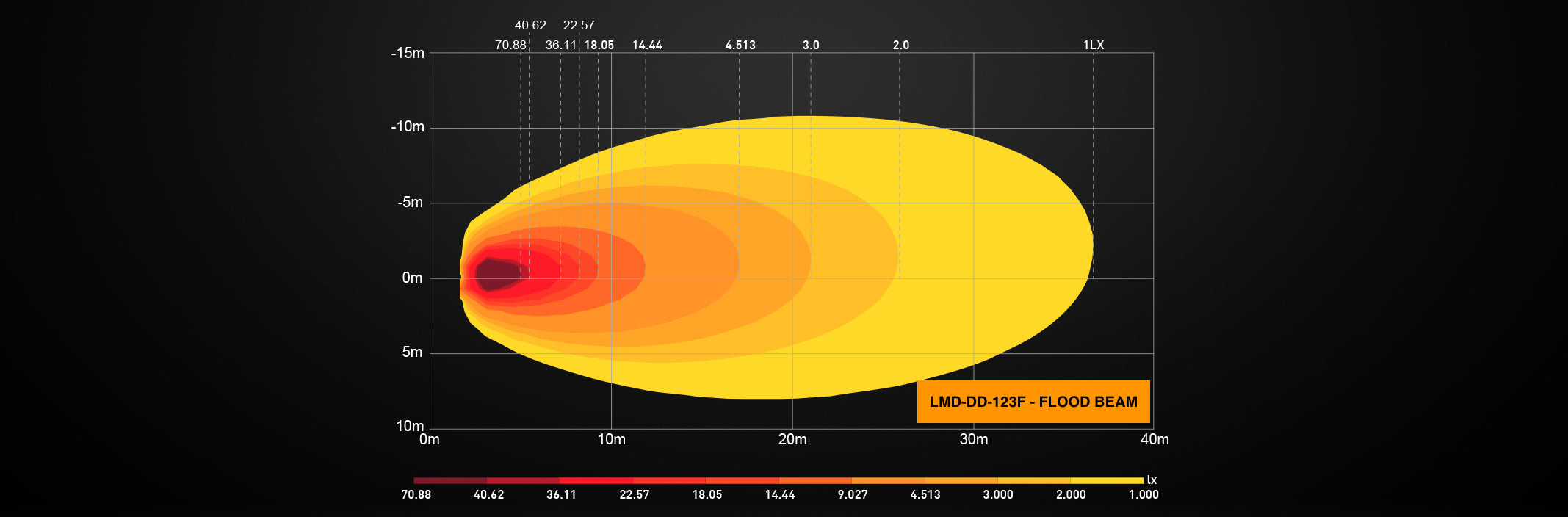Viewport: 1568px width, 517px height.
Task: Select the 14.44 marker label above chart
Action: (646, 45)
